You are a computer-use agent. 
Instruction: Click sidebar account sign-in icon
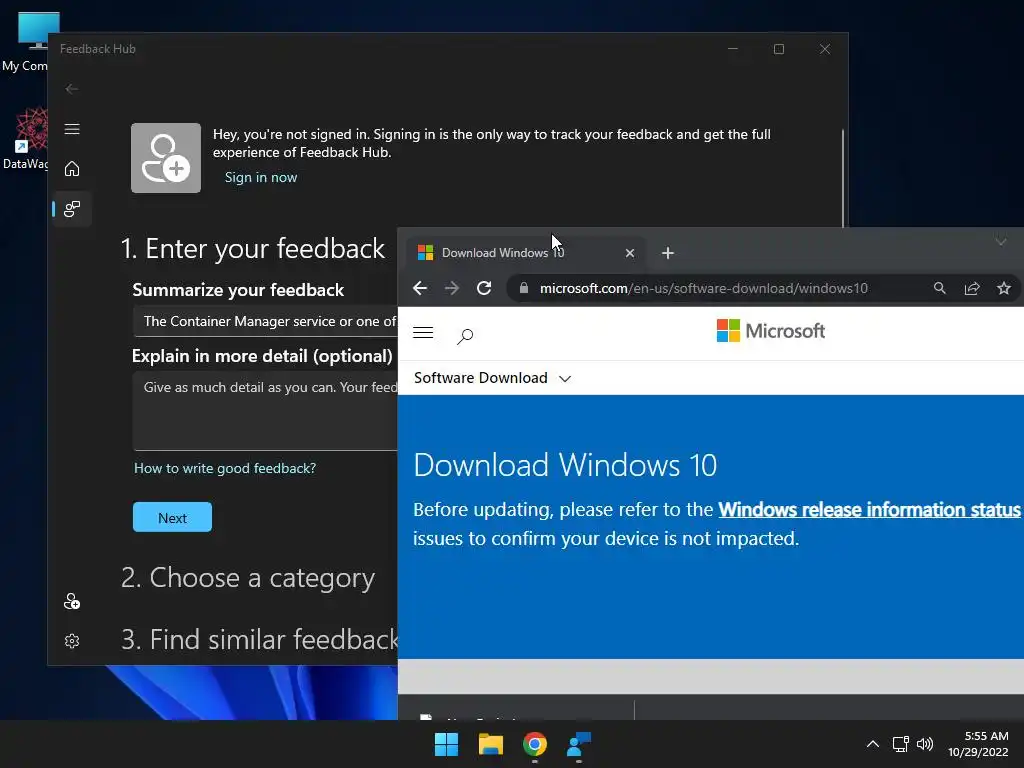coord(72,601)
